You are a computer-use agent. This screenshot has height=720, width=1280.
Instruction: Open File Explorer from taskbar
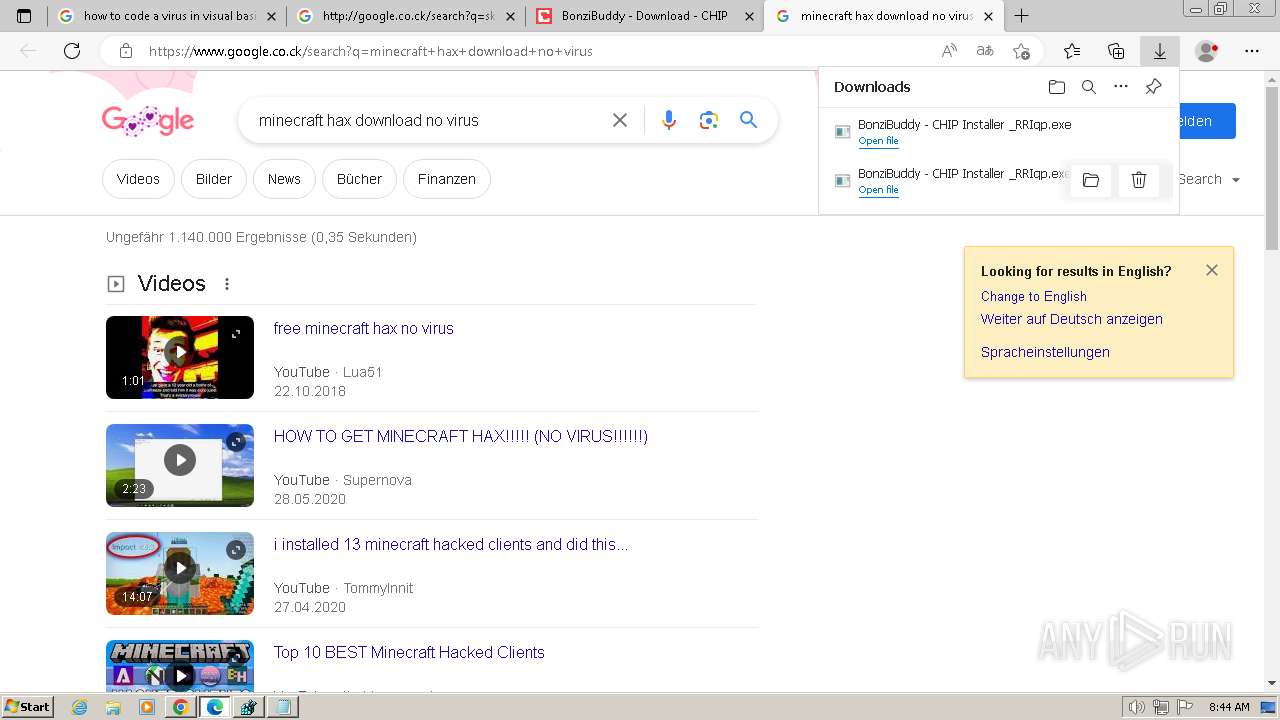[113, 707]
